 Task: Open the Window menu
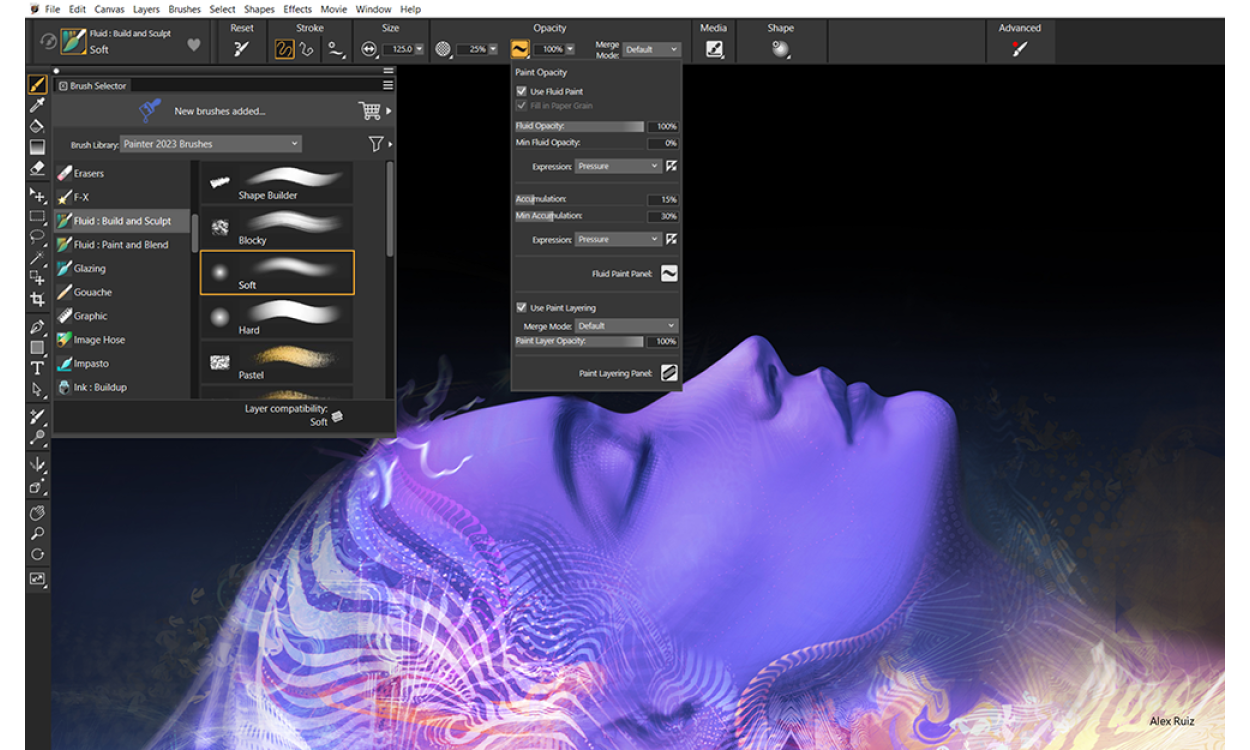point(373,9)
